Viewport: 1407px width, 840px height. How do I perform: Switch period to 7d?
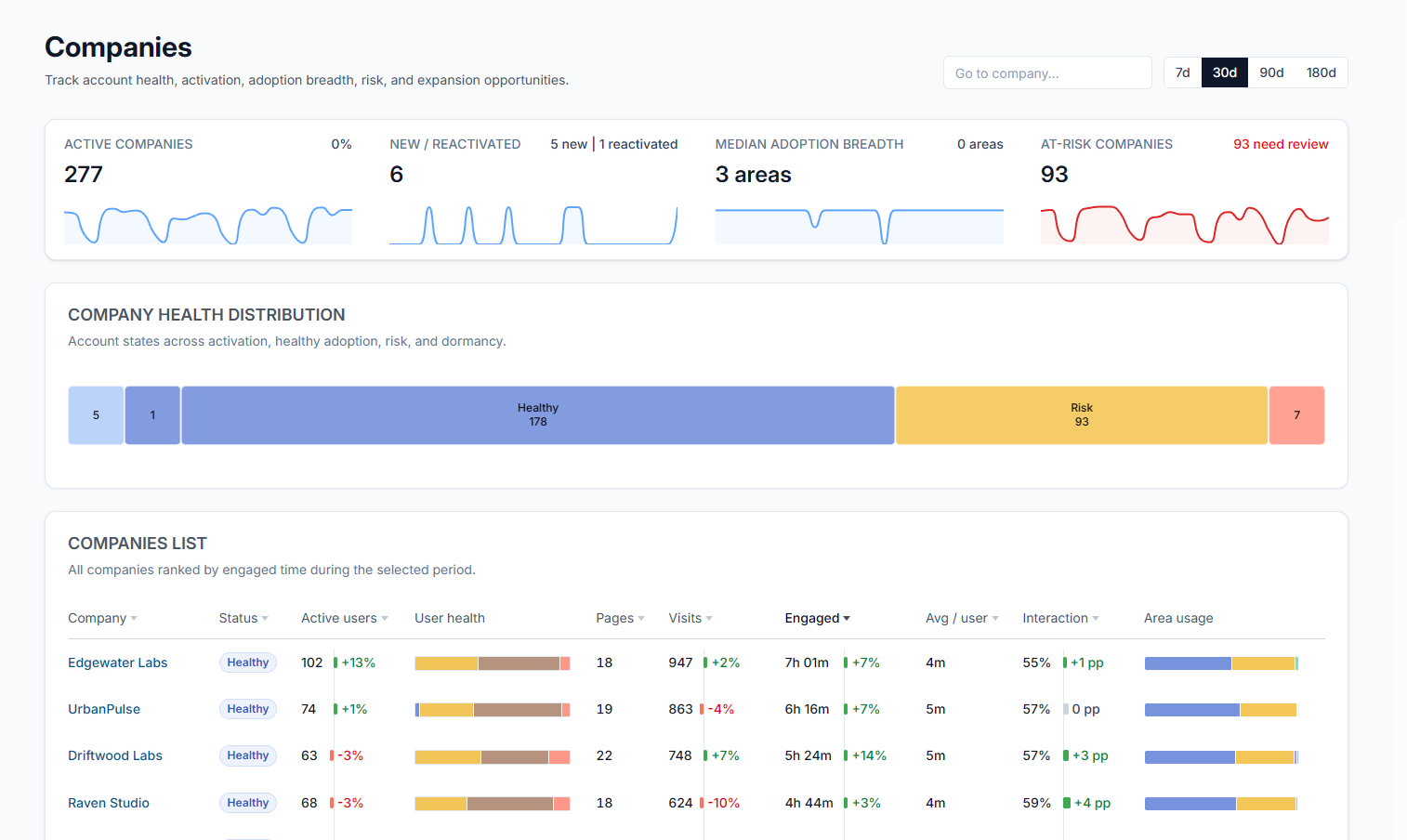tap(1182, 72)
